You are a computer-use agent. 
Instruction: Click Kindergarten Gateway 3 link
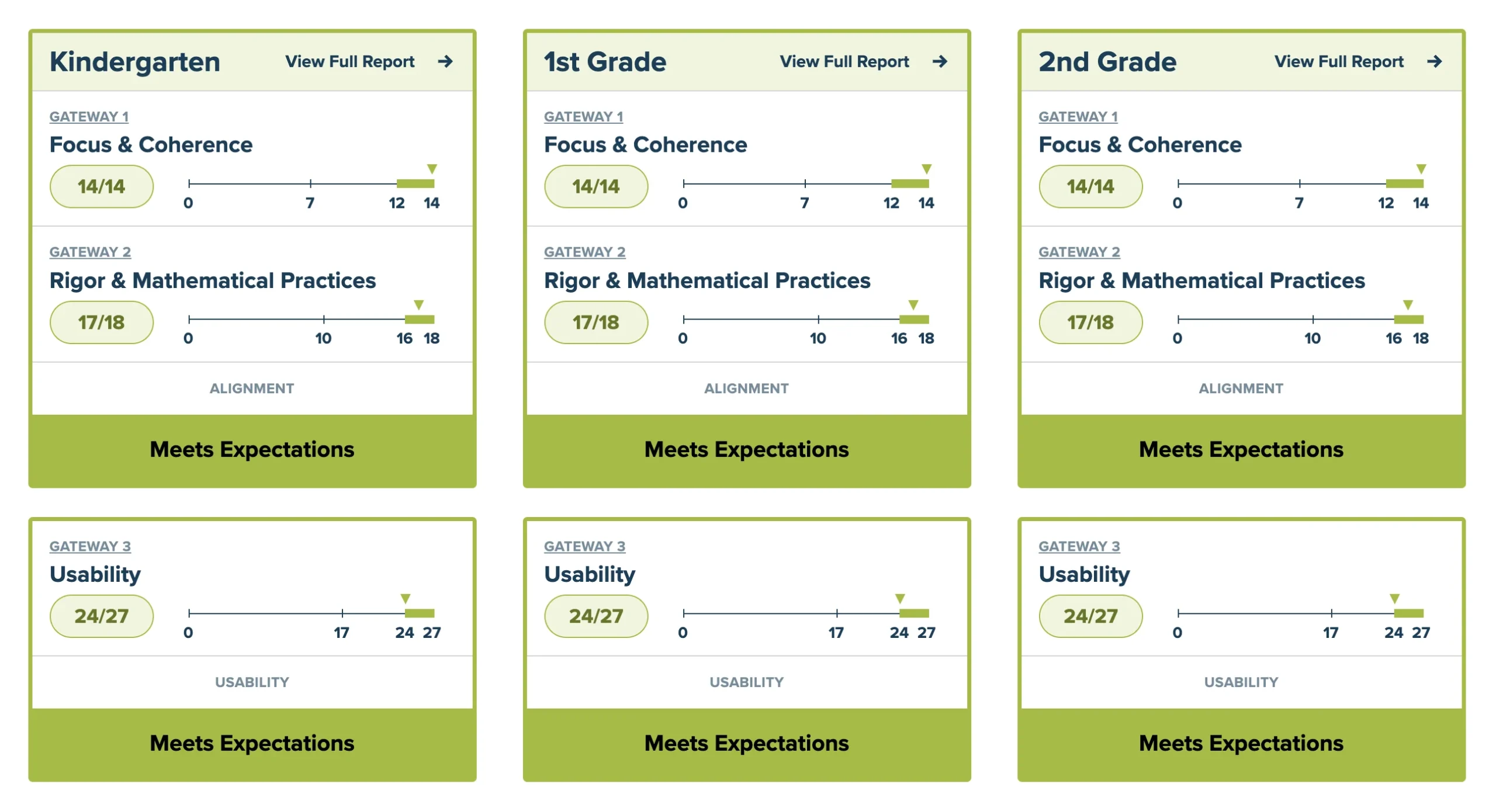[x=90, y=546]
